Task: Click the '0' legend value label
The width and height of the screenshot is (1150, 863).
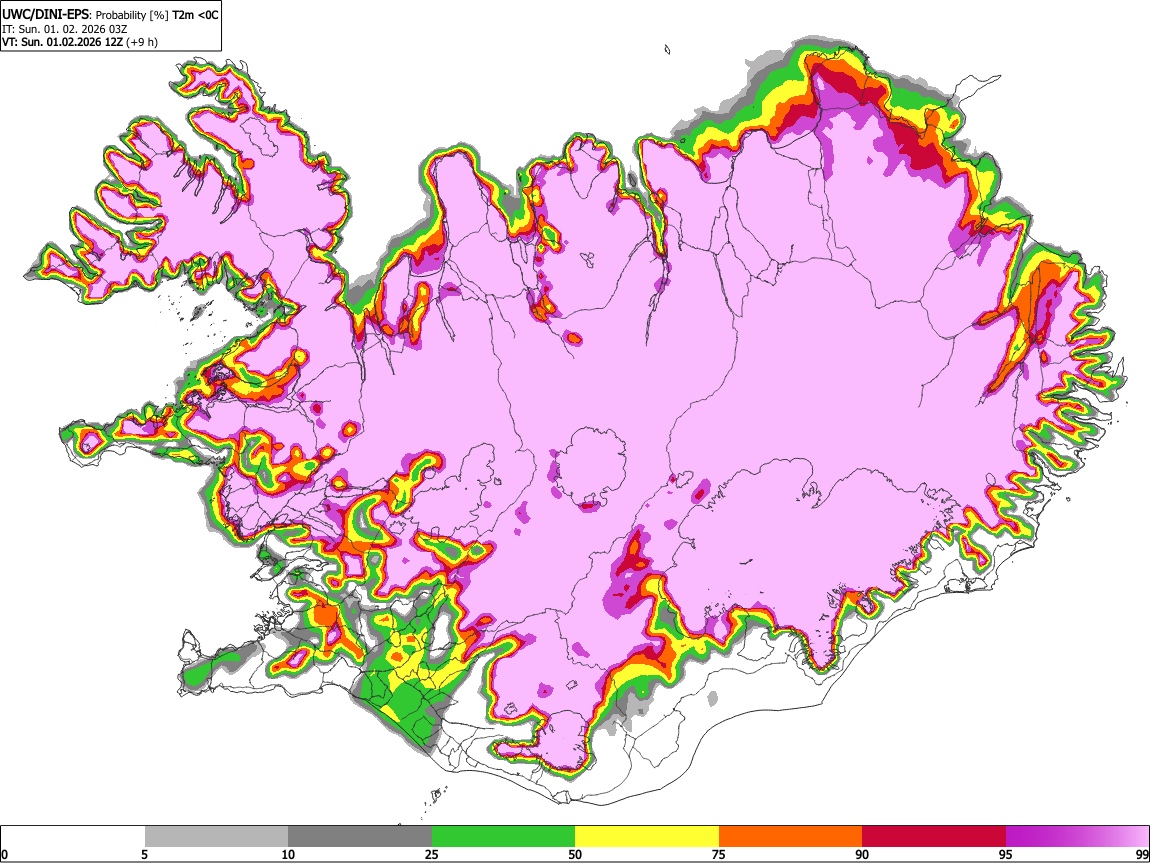Action: click(4, 855)
